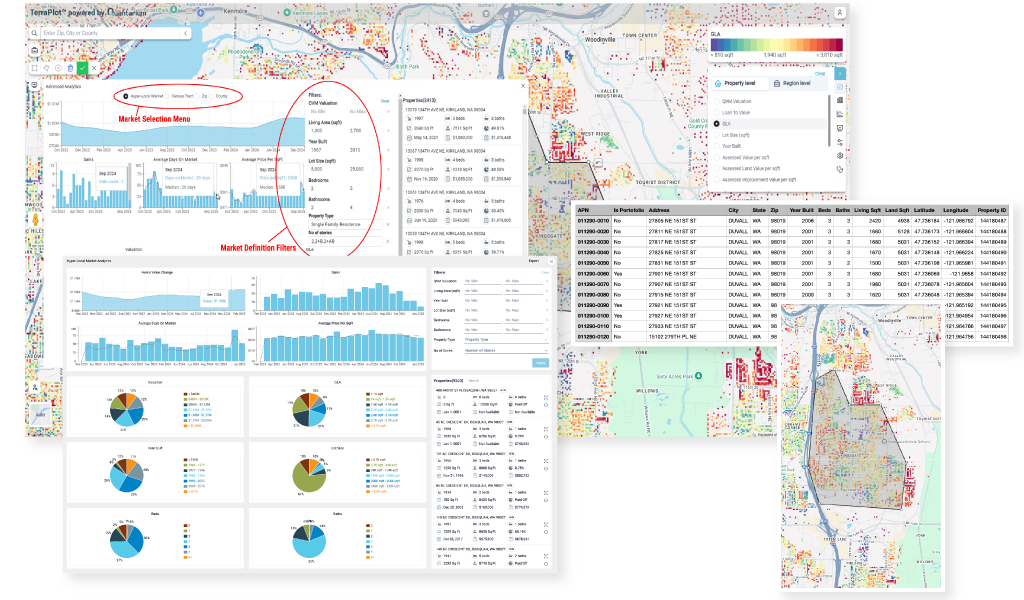Click the Apply button in the lower filters
This screenshot has height=600, width=1024.
point(540,362)
